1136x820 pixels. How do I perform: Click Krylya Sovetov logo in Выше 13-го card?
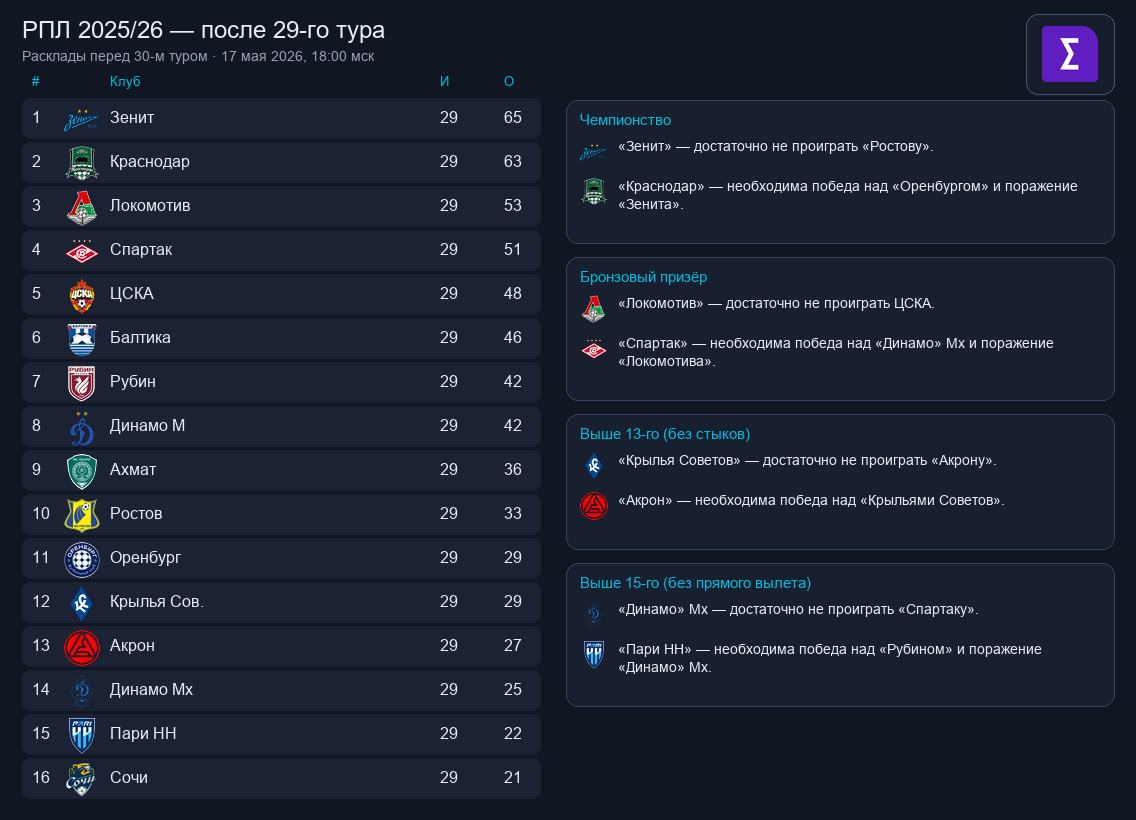coord(593,466)
